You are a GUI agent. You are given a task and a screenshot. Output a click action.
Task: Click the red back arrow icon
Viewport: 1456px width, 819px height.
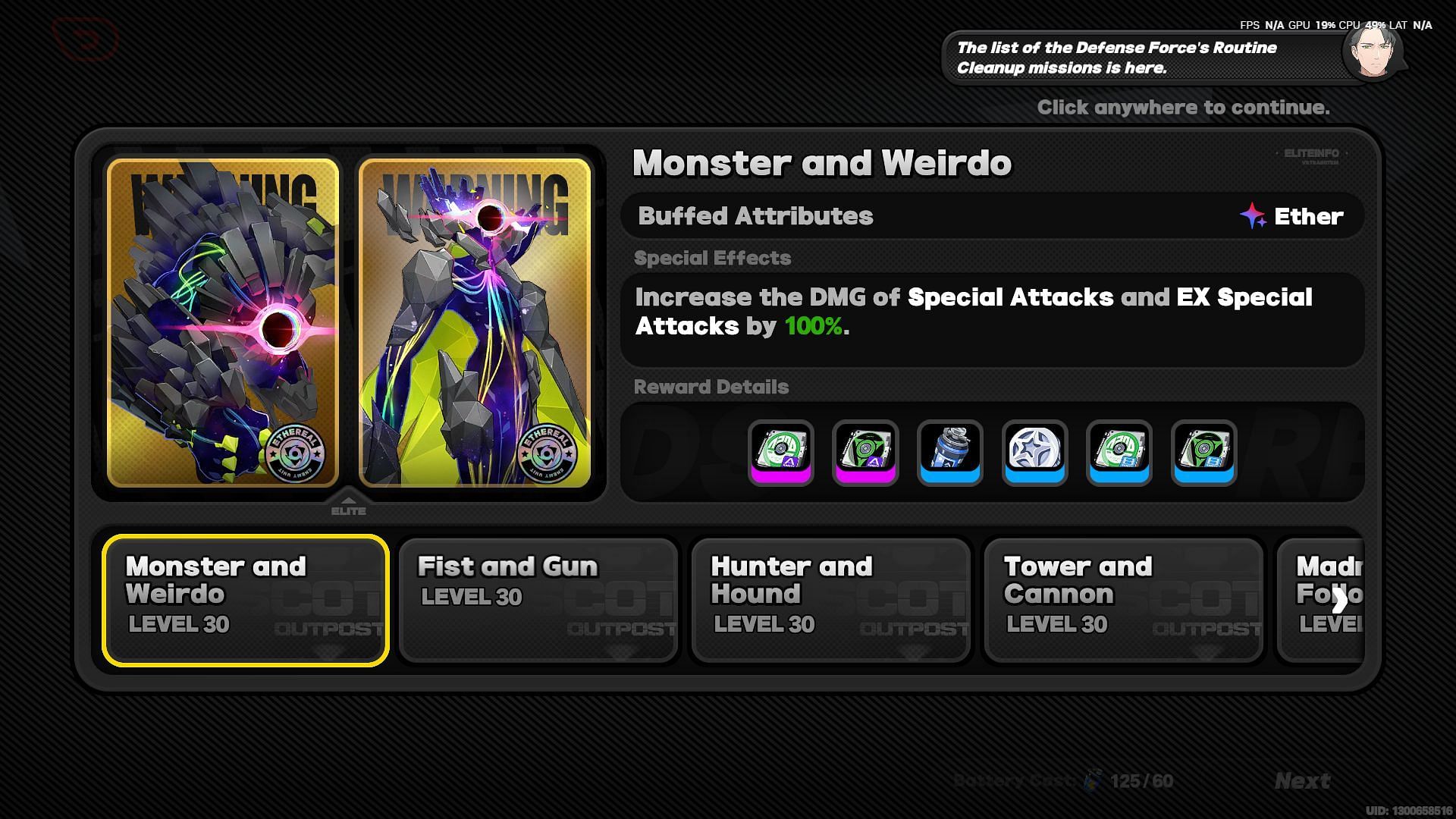(86, 39)
